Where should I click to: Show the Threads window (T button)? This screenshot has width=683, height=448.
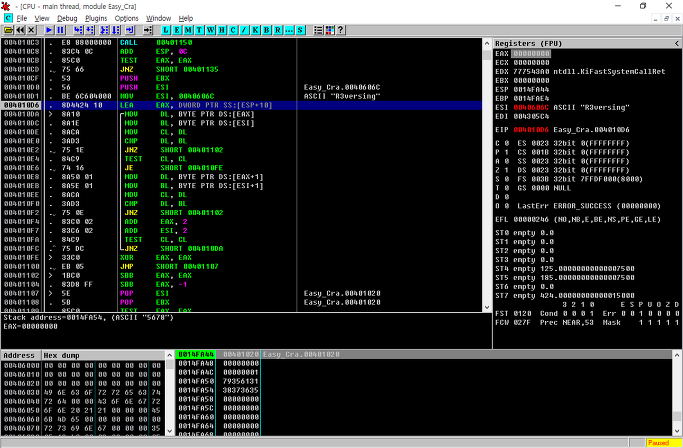pos(199,30)
